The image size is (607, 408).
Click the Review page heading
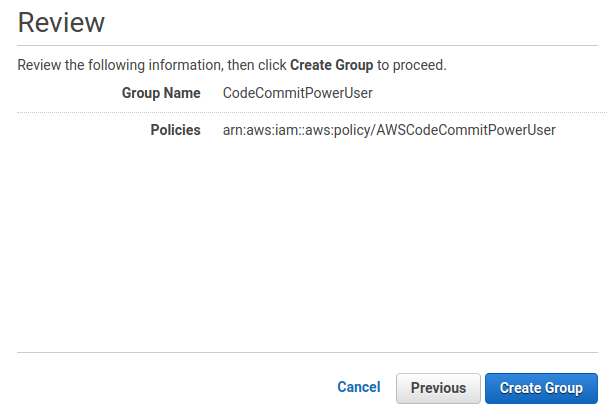[61, 22]
